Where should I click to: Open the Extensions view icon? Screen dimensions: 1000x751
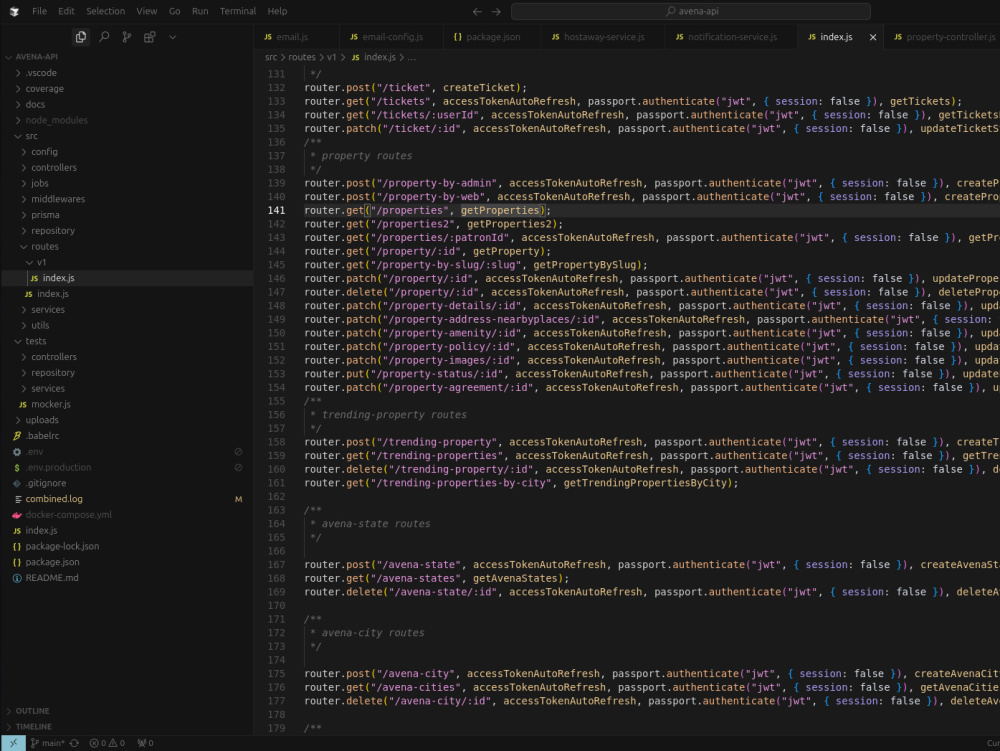click(x=150, y=37)
